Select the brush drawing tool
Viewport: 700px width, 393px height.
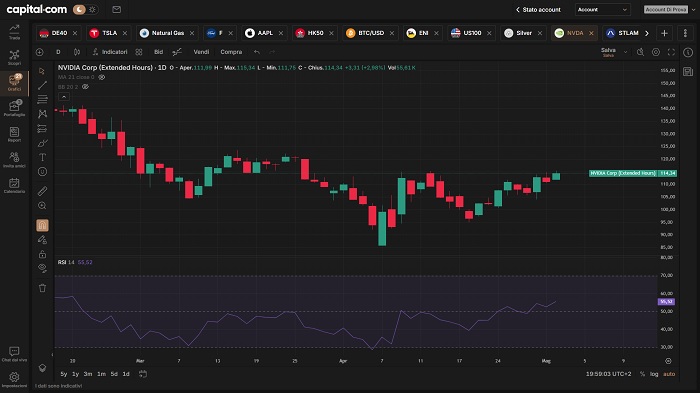(x=42, y=143)
